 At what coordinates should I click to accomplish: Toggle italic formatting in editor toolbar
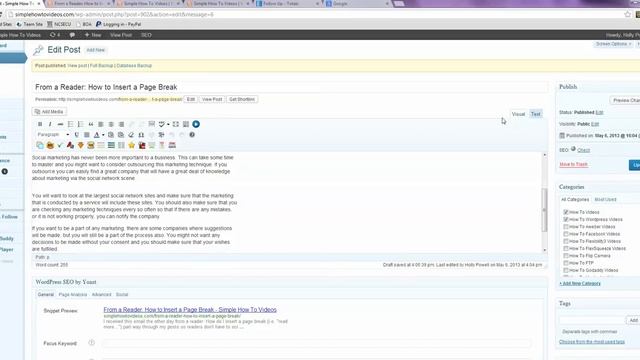tap(50, 124)
